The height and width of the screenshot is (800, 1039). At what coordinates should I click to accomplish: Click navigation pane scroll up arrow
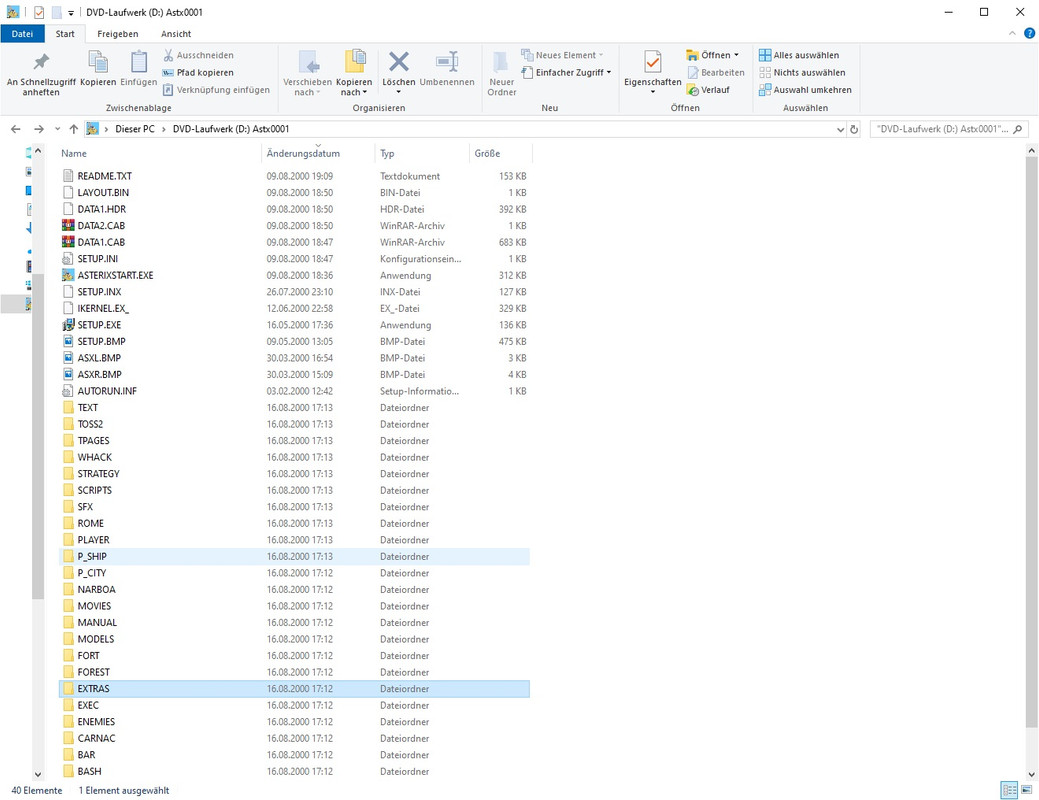(x=38, y=152)
